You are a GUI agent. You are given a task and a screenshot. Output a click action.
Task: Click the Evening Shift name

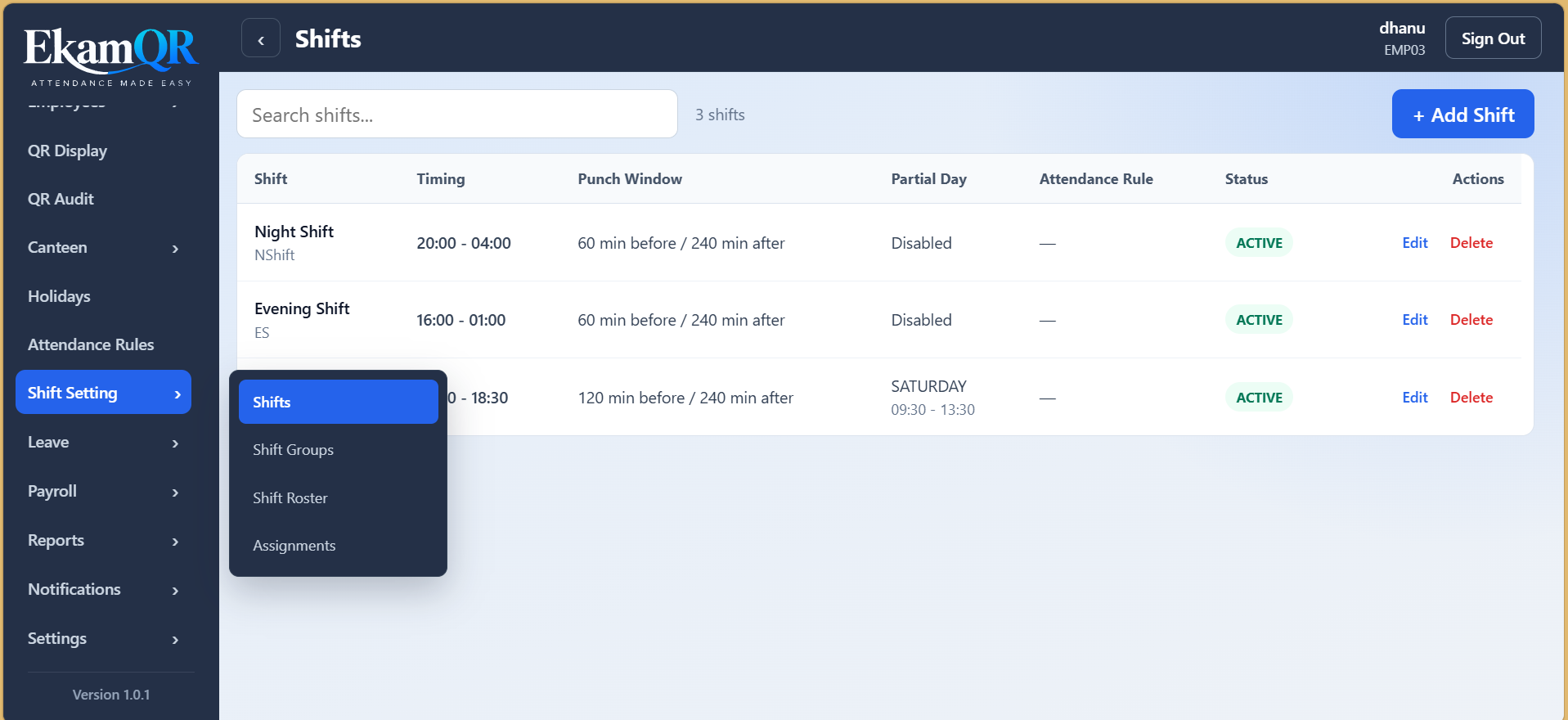(302, 308)
